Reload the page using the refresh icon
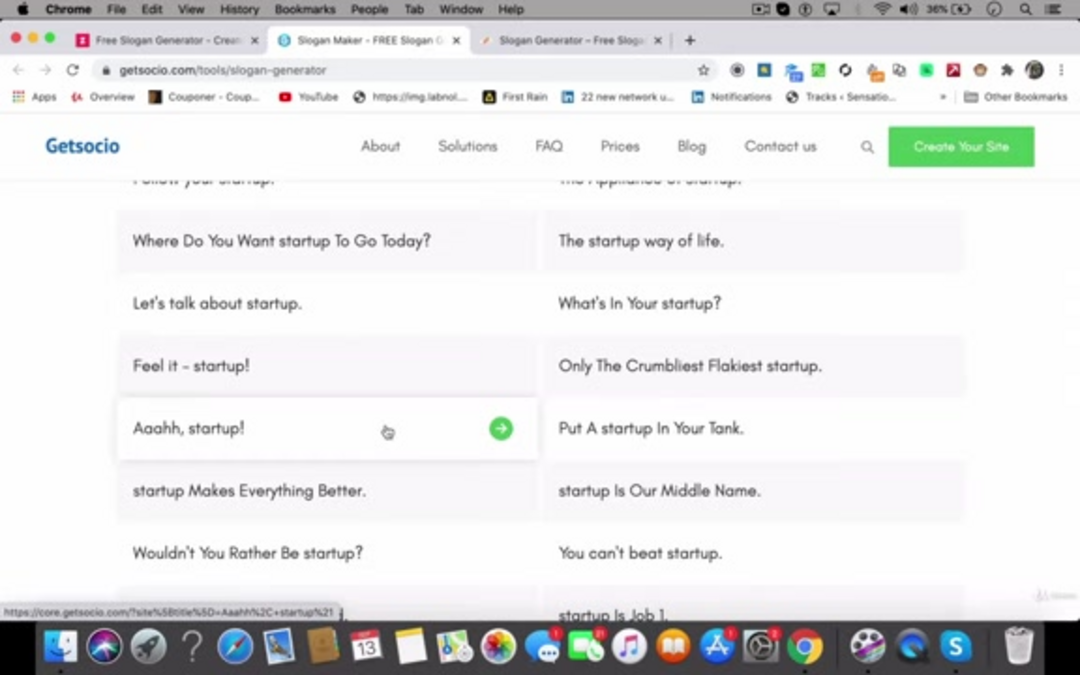Viewport: 1080px width, 675px height. coord(72,70)
